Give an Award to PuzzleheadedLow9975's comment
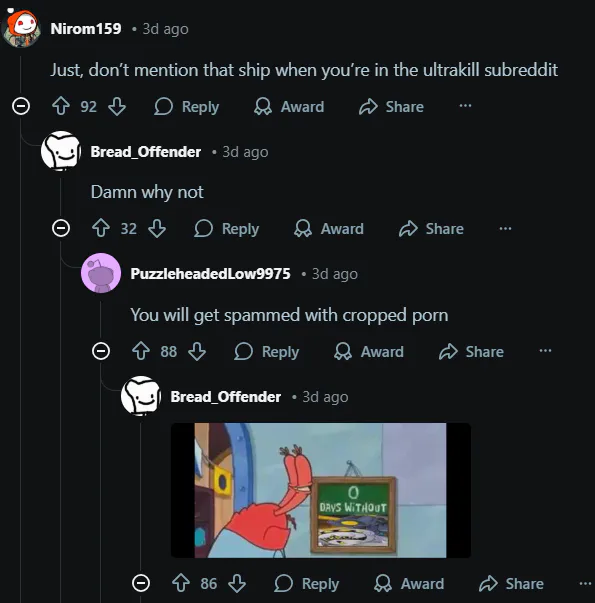 coord(369,351)
